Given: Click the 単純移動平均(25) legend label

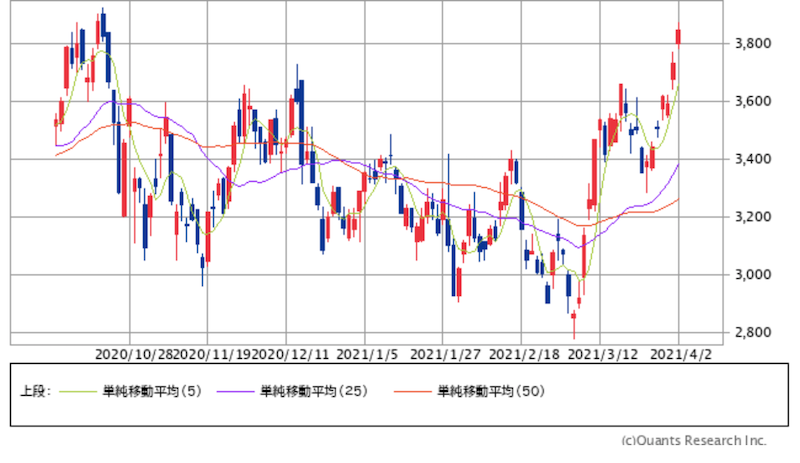Looking at the screenshot, I should point(314,392).
